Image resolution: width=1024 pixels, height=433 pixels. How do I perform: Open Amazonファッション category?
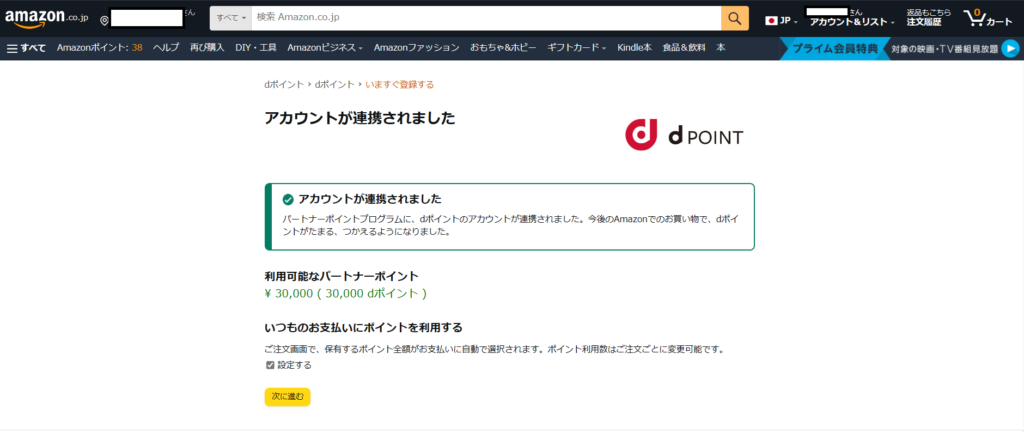[x=417, y=48]
